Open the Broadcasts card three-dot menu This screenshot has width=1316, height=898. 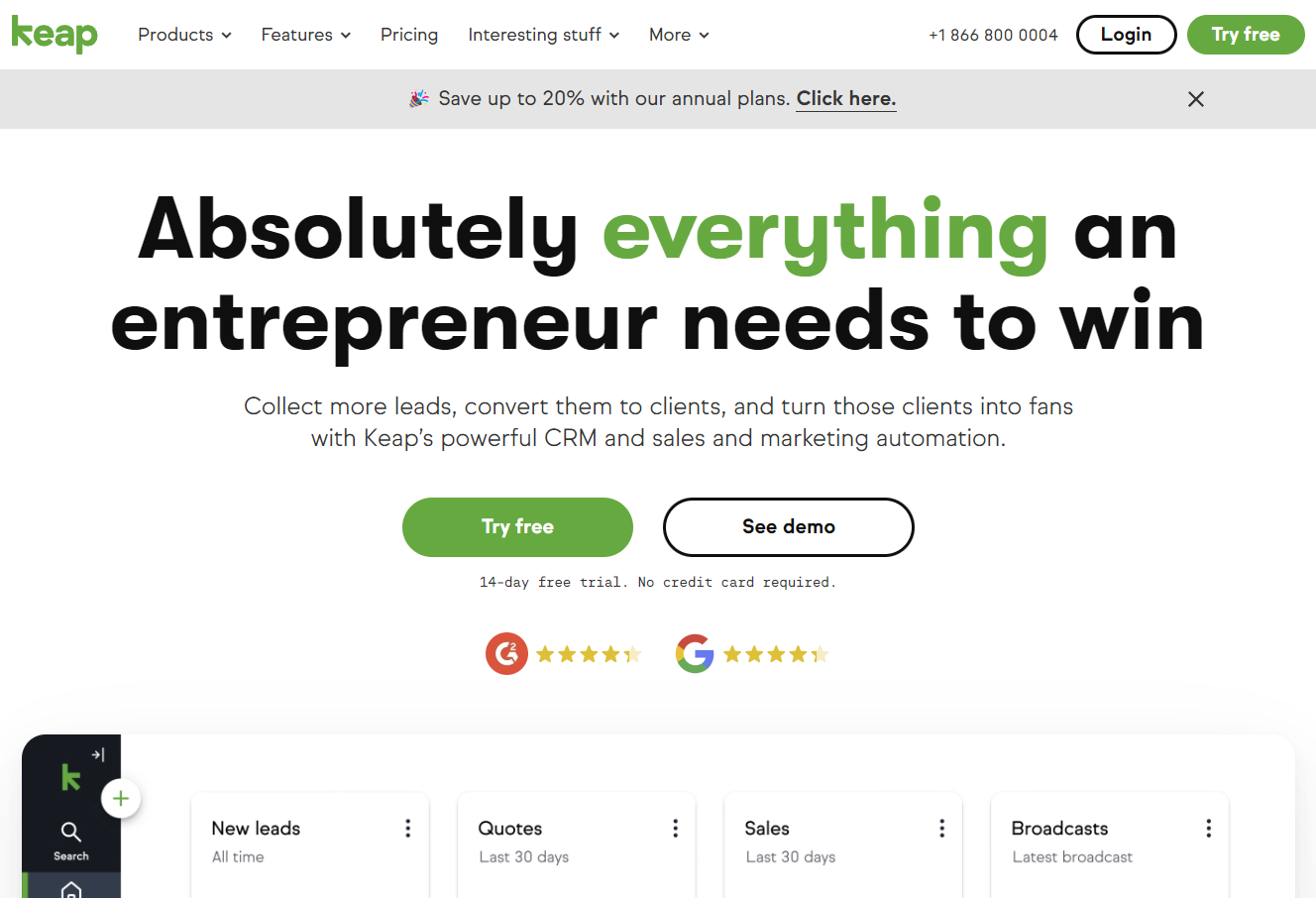coord(1208,829)
